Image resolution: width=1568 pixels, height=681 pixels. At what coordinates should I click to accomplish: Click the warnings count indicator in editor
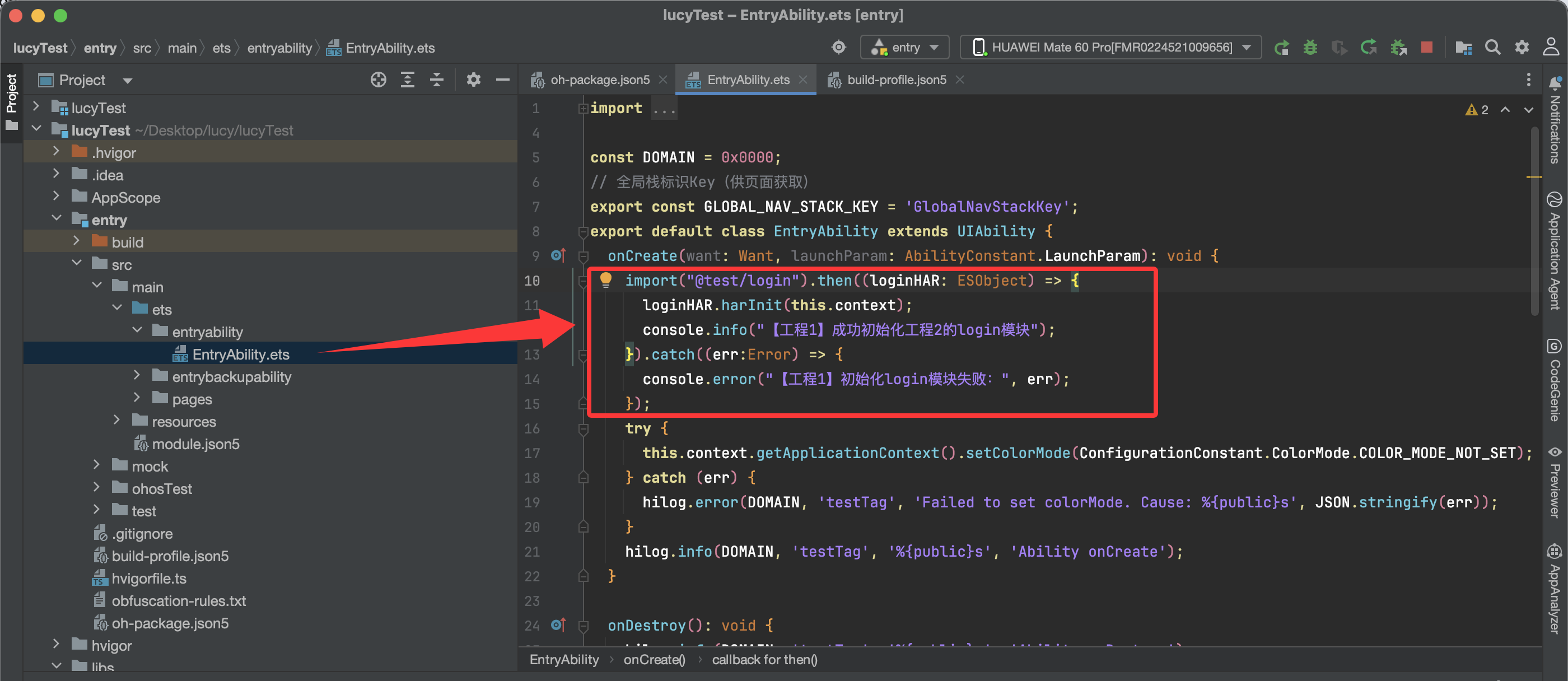point(1477,110)
